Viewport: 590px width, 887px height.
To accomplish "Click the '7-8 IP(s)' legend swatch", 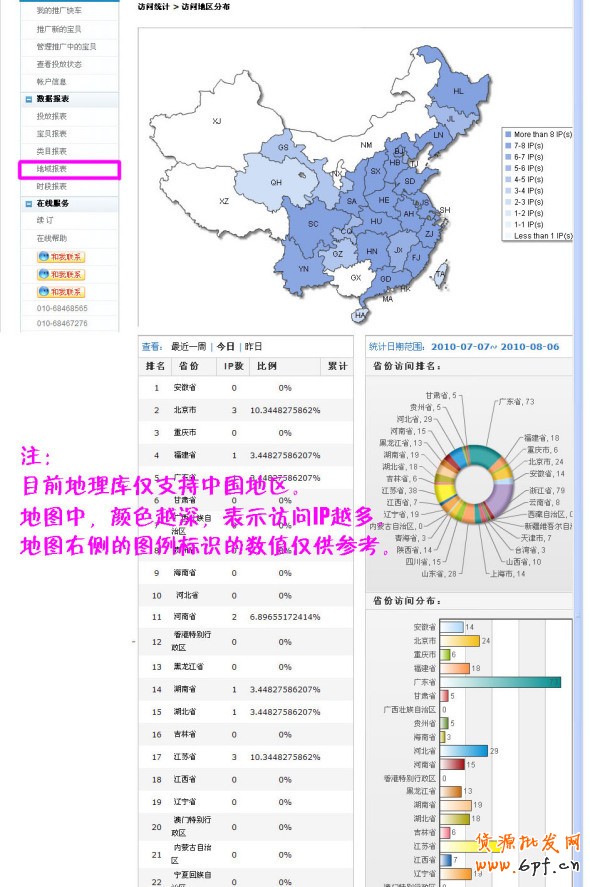I will point(508,145).
